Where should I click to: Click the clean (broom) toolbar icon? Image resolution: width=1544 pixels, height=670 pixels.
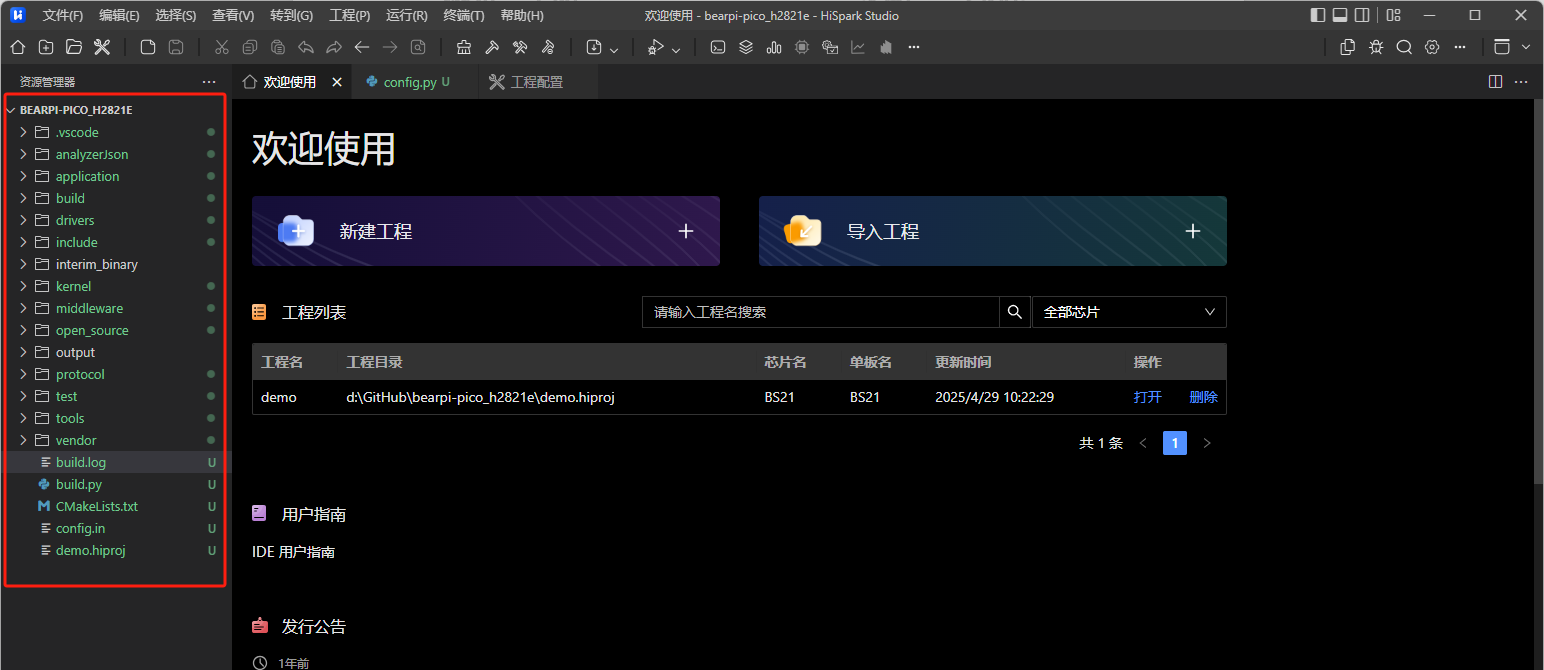coord(464,47)
